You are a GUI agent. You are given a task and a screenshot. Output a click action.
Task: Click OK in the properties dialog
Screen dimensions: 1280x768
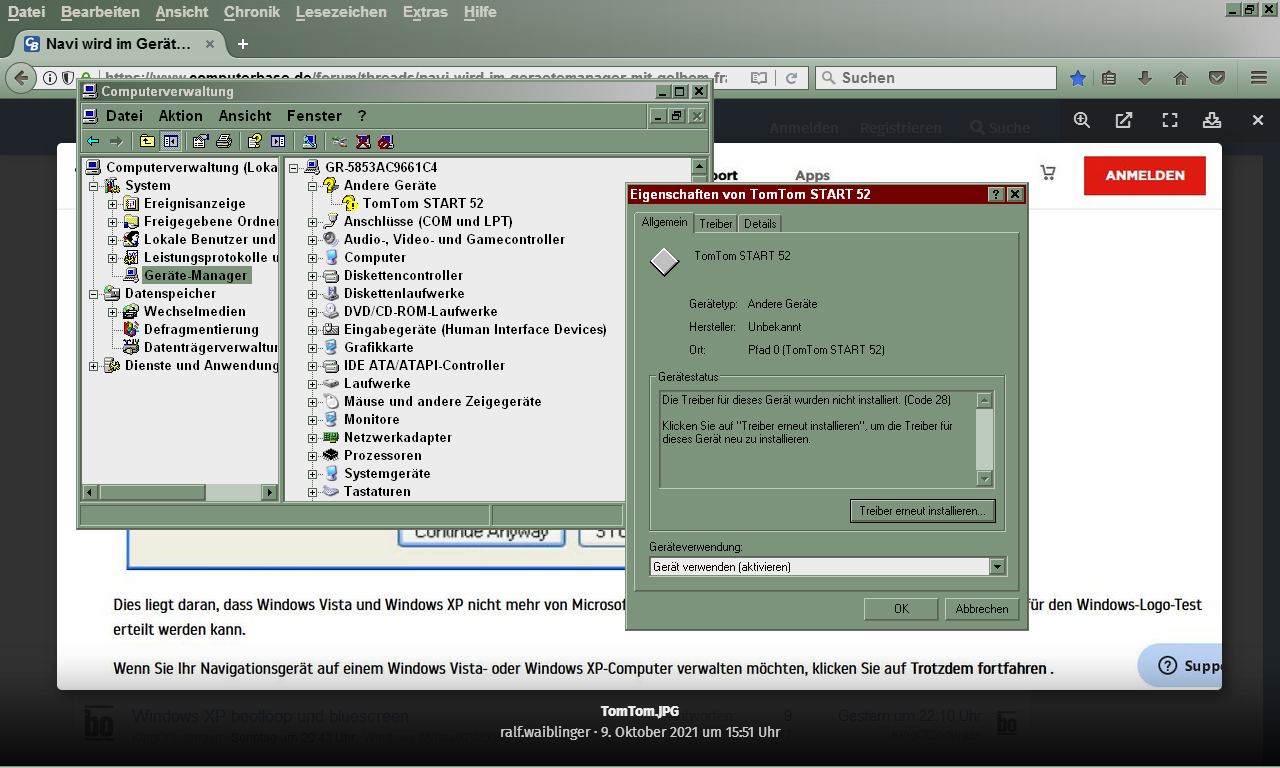click(901, 609)
